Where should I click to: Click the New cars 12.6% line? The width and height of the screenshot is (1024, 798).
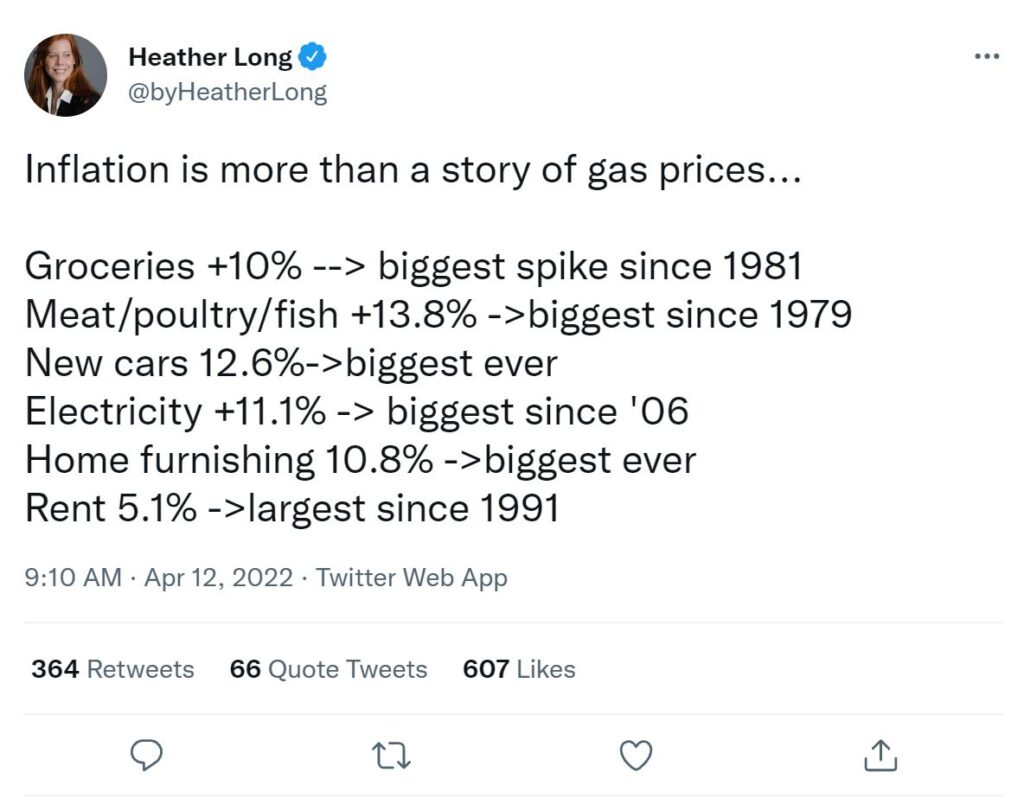pyautogui.click(x=290, y=363)
